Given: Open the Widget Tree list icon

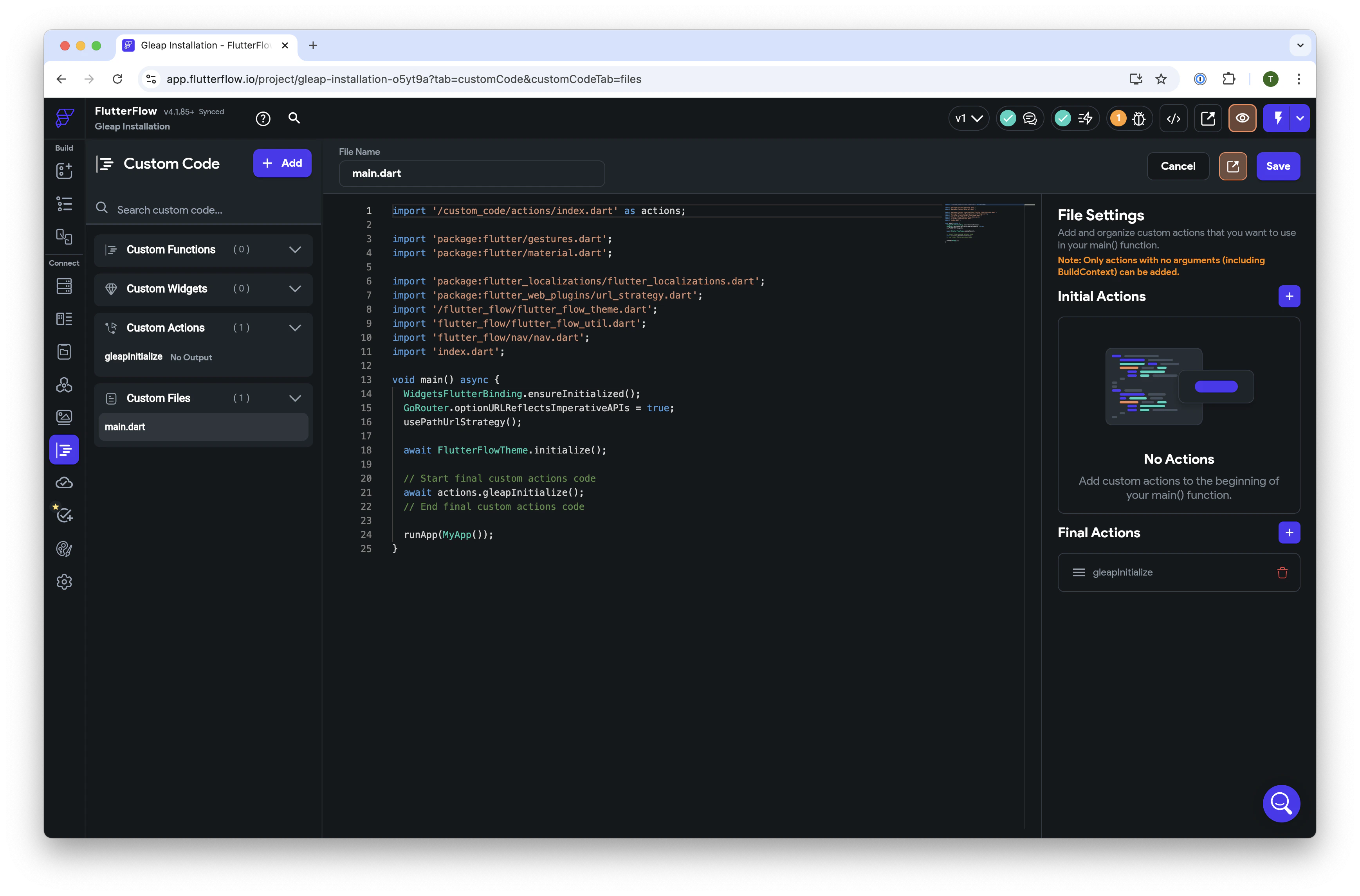Looking at the screenshot, I should point(64,204).
